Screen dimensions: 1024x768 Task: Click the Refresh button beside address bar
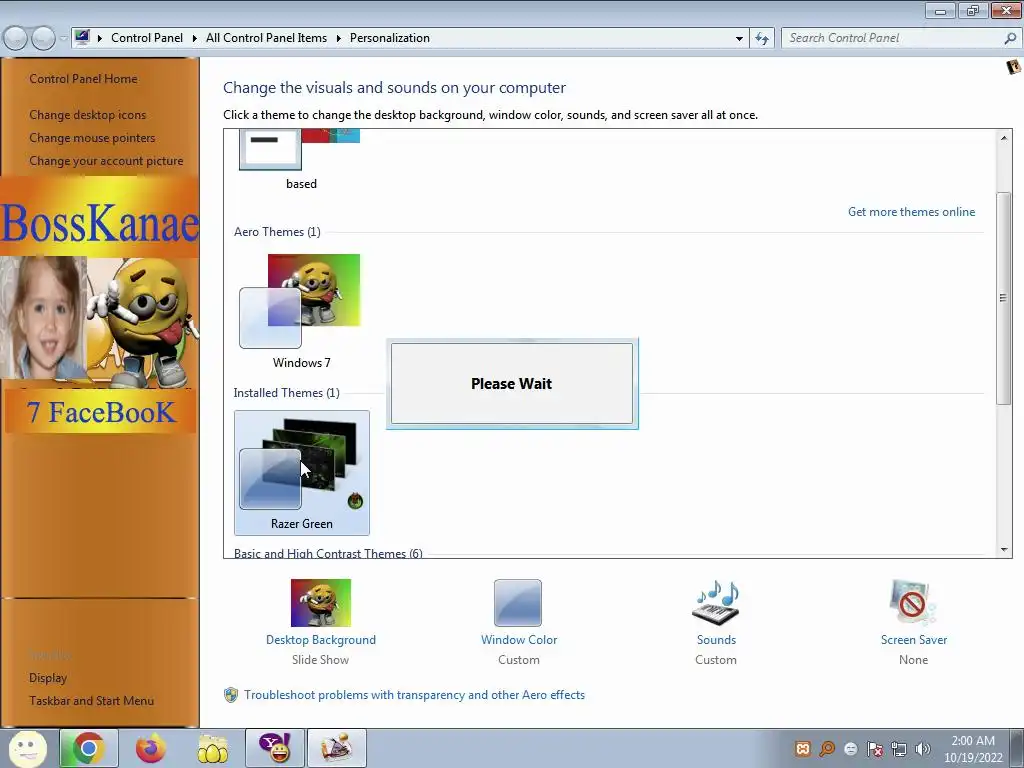(761, 38)
